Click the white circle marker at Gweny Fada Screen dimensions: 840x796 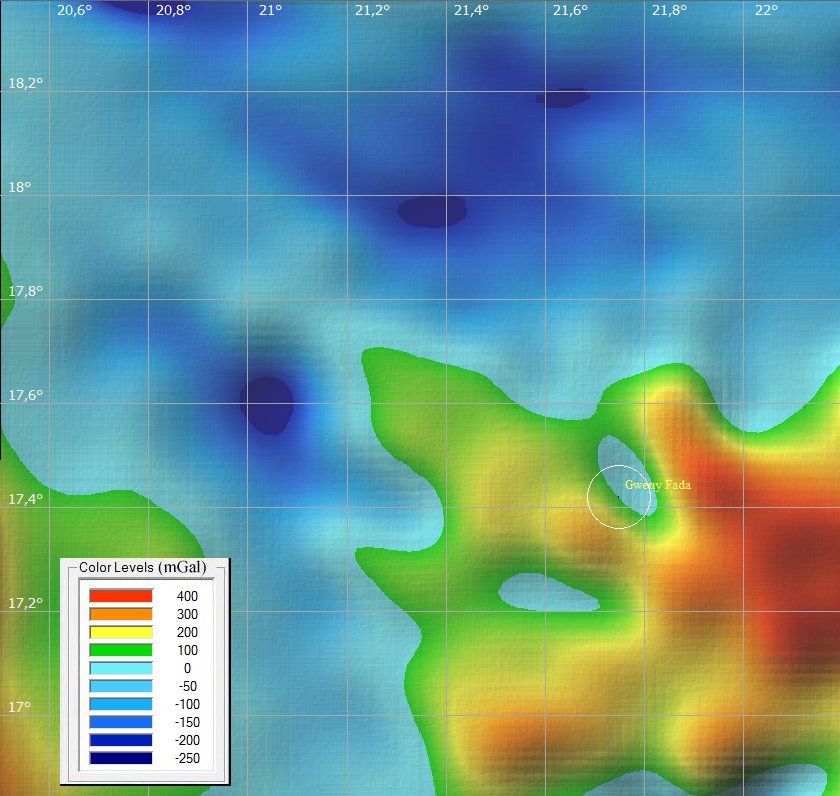coord(619,497)
